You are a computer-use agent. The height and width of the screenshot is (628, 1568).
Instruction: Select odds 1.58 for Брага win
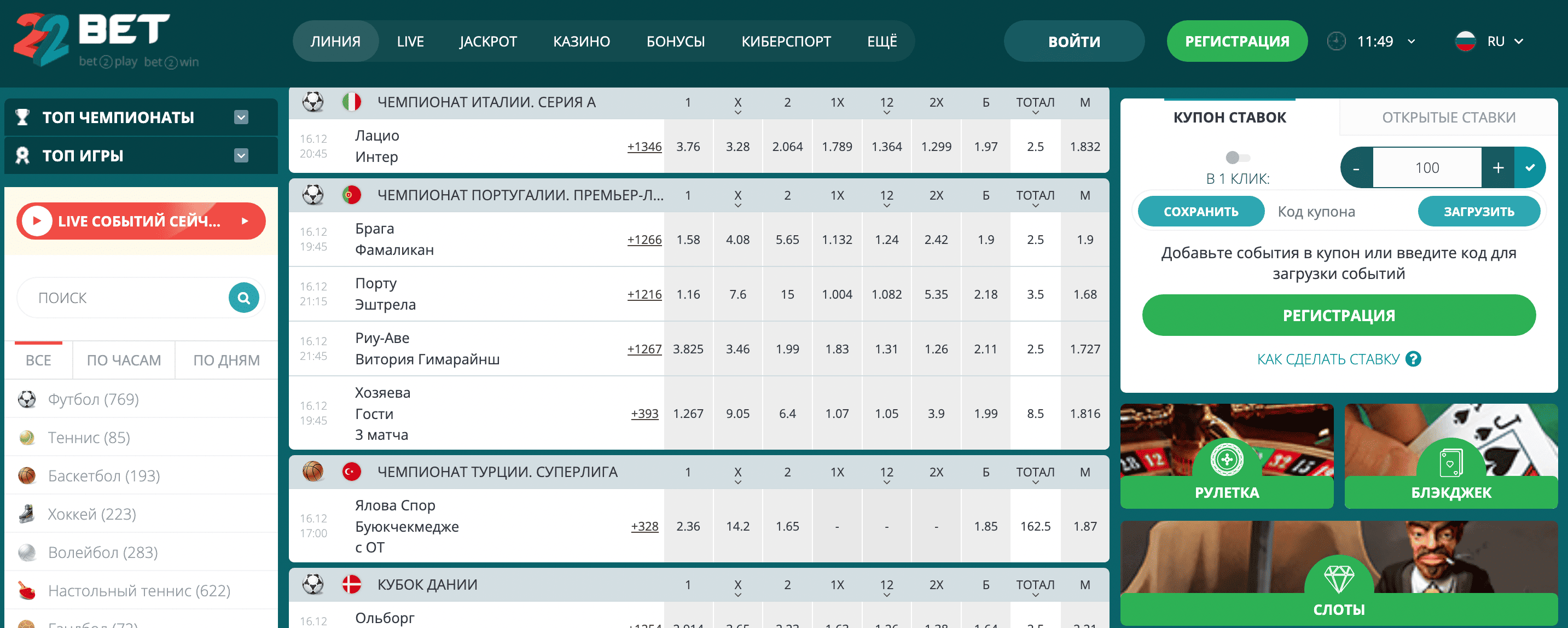coord(688,239)
